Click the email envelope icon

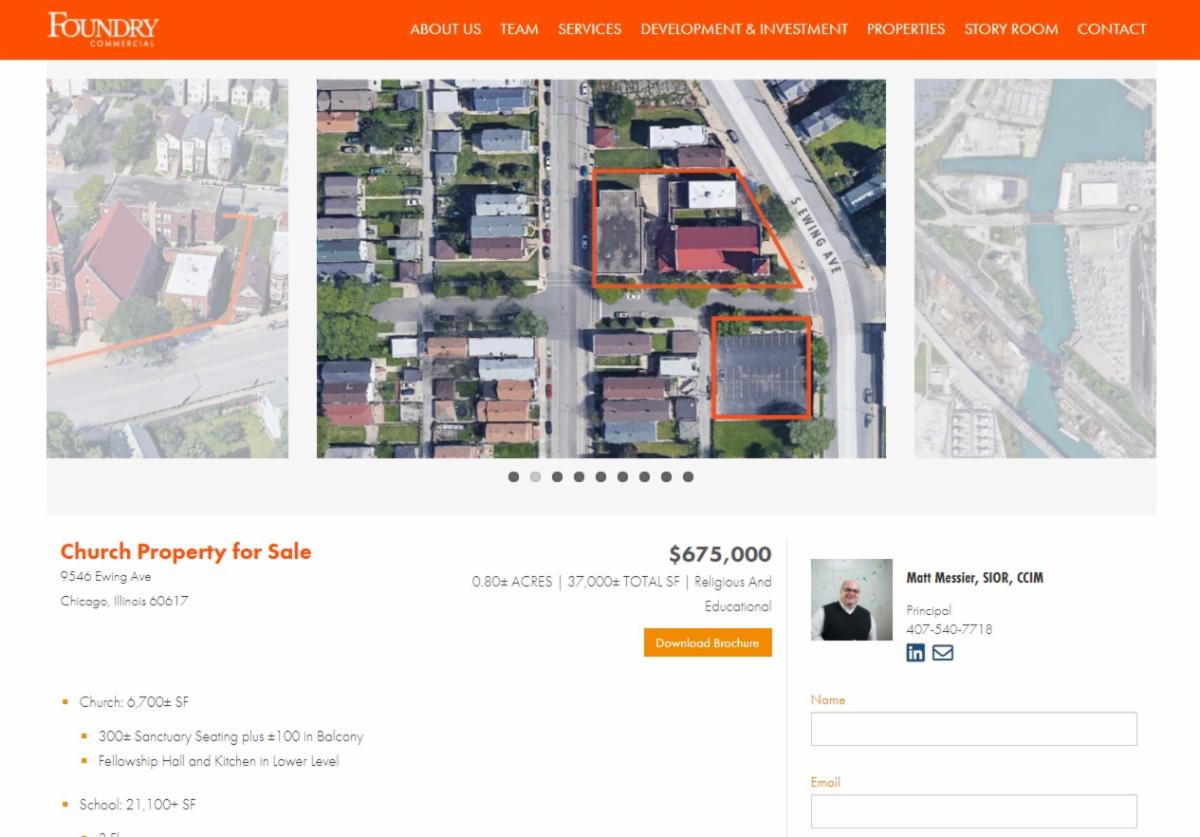(942, 653)
